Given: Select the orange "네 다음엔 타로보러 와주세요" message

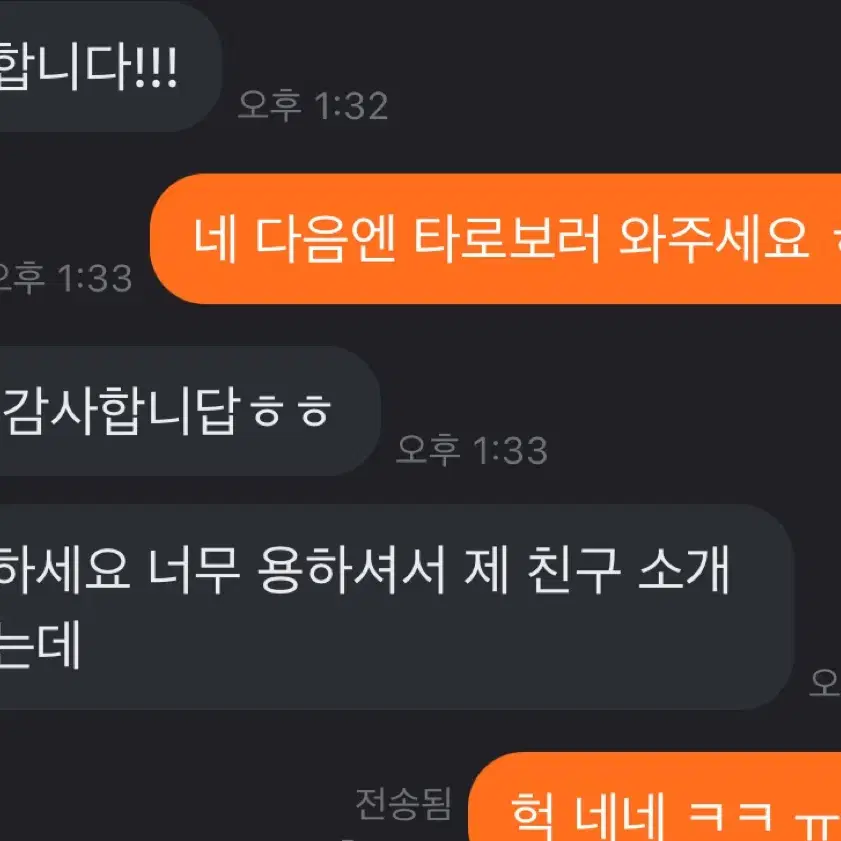Looking at the screenshot, I should click(x=495, y=239).
